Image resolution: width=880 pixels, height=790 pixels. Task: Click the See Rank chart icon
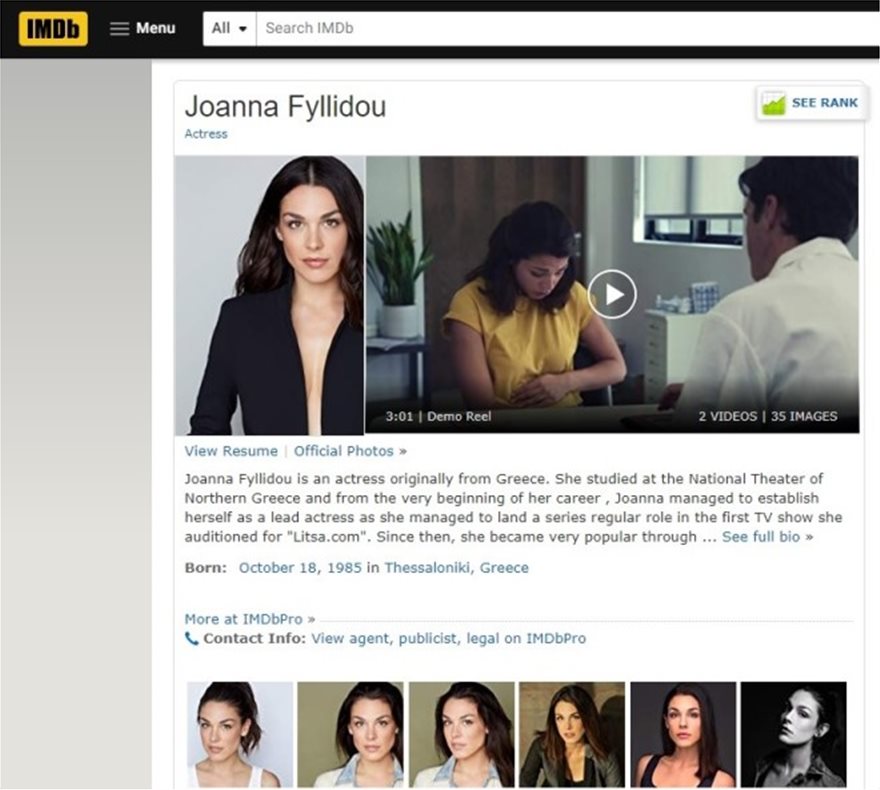(773, 103)
